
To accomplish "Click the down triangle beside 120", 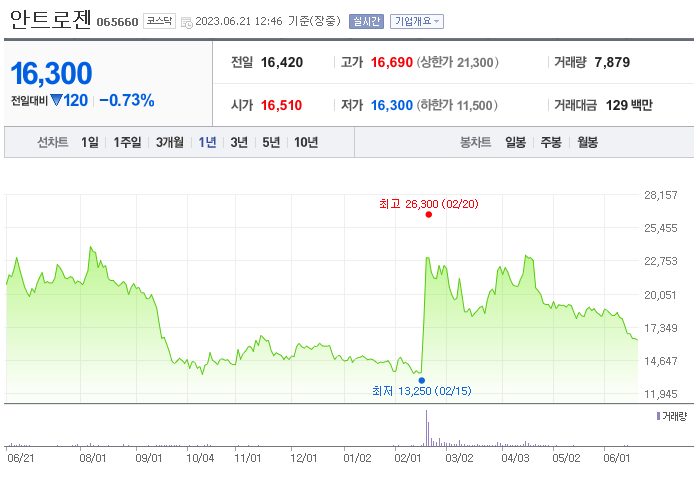I will click(x=56, y=100).
